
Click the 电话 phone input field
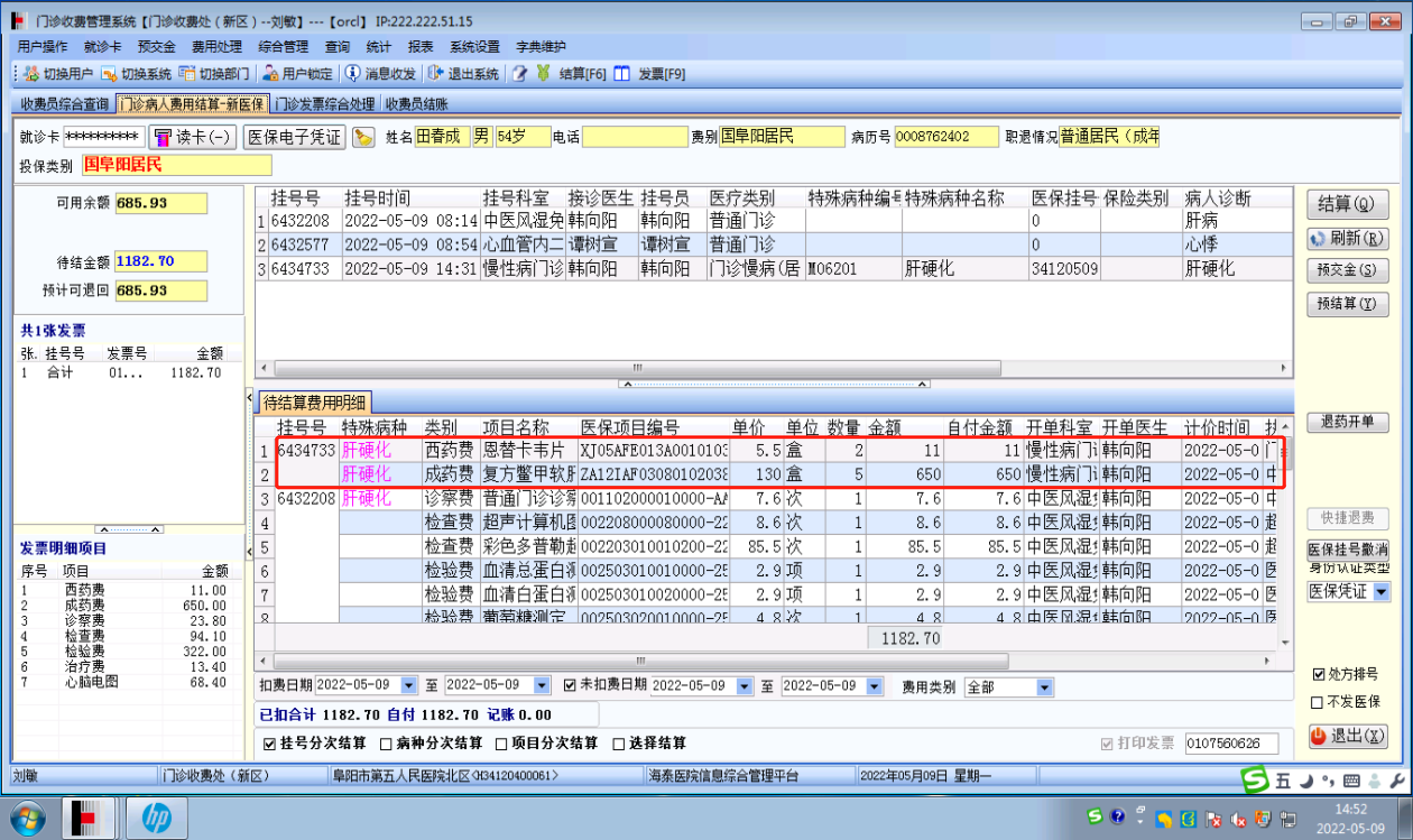click(x=634, y=137)
